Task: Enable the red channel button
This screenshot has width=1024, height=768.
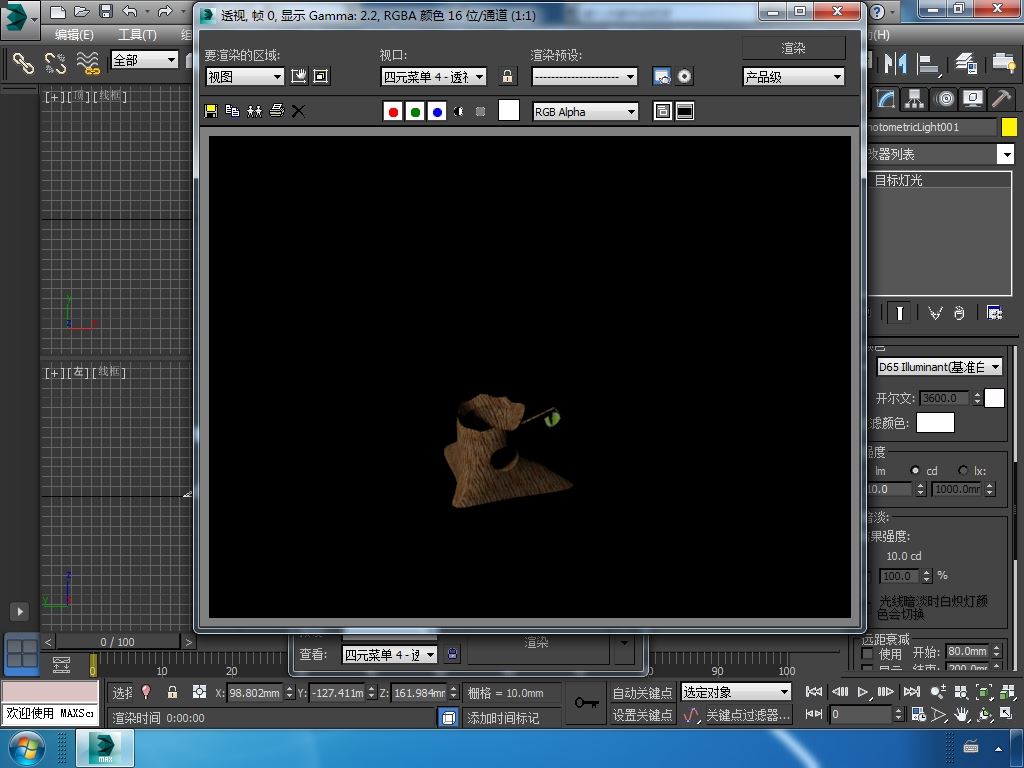Action: 393,111
